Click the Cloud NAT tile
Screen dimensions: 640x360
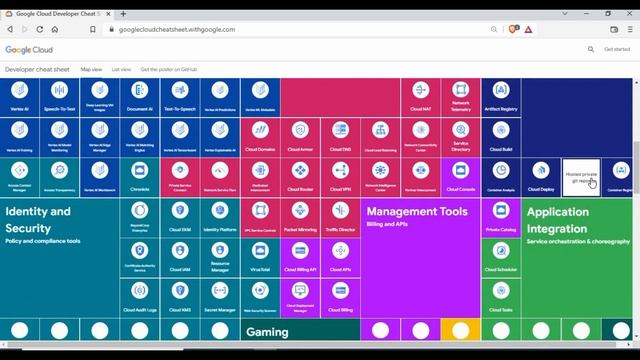click(x=420, y=97)
